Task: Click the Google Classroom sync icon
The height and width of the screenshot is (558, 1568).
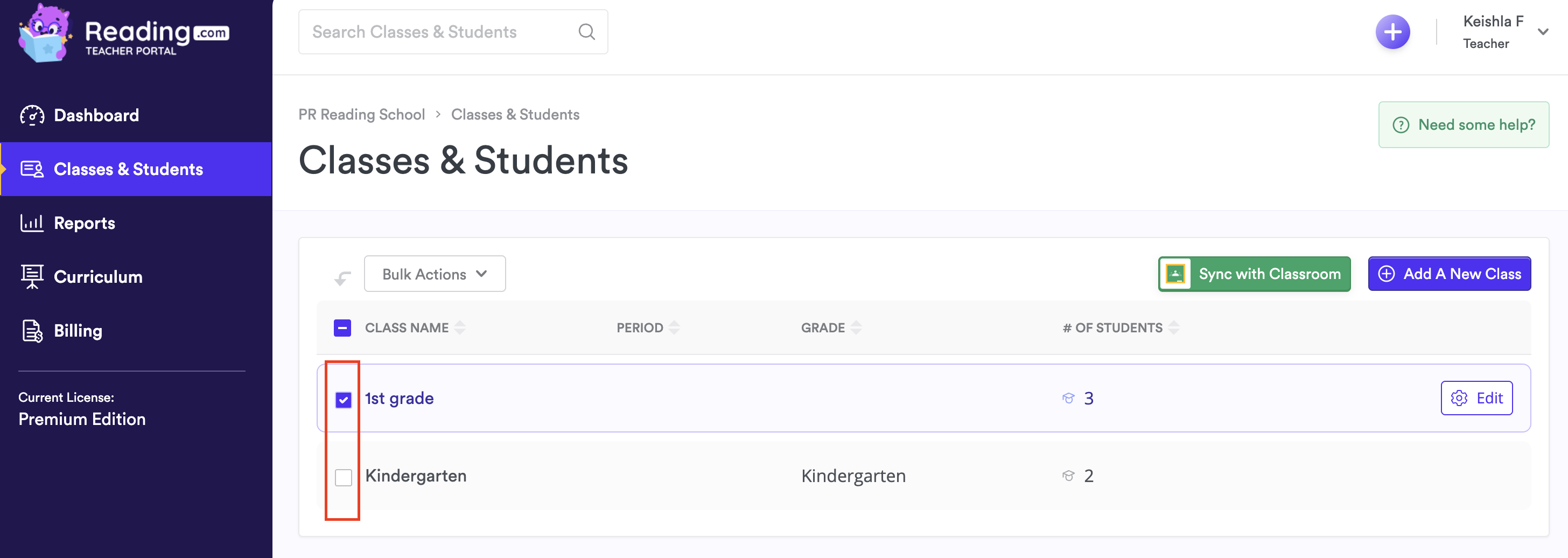Action: pos(1175,274)
